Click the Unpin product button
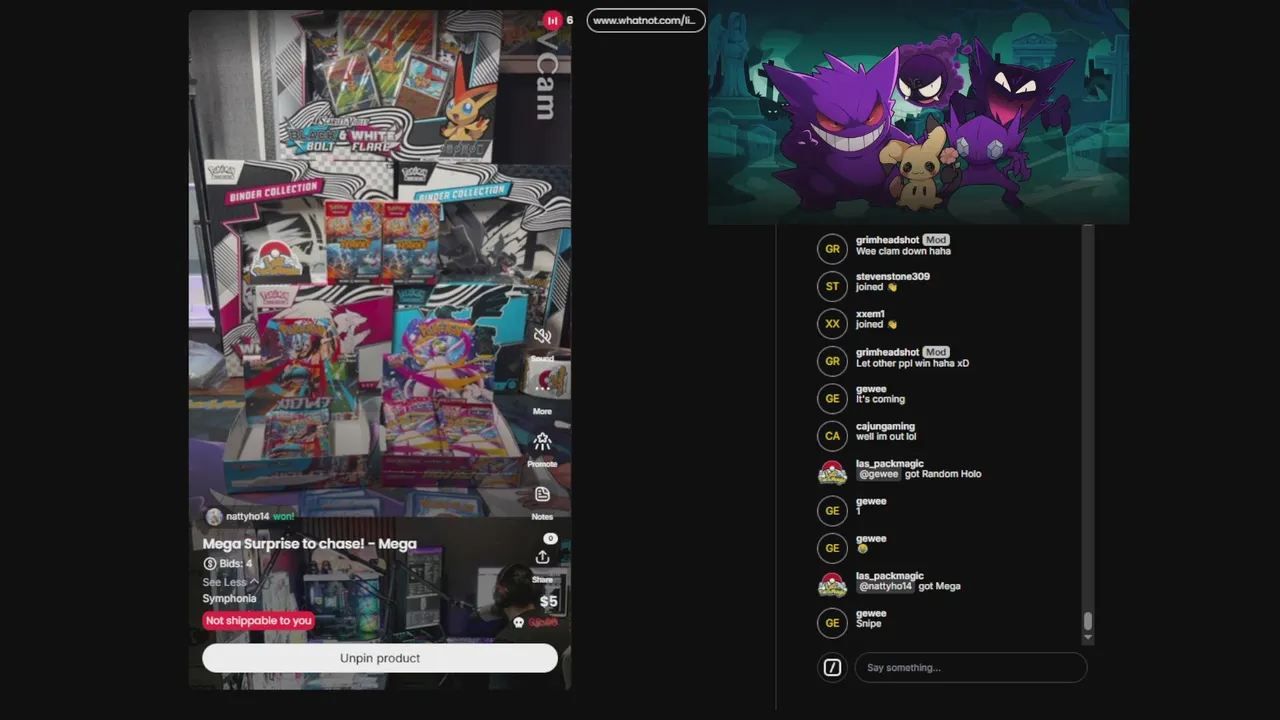Viewport: 1280px width, 720px height. [x=380, y=658]
